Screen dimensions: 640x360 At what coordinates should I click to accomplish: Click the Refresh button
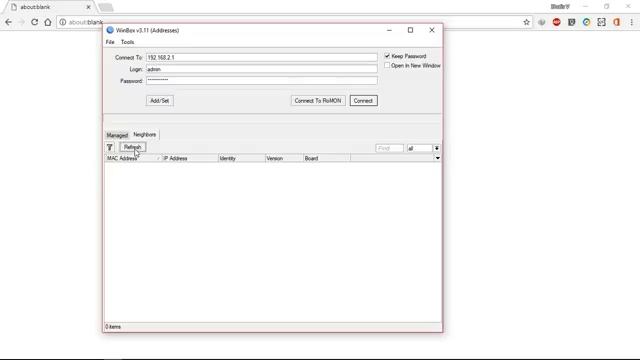point(133,147)
